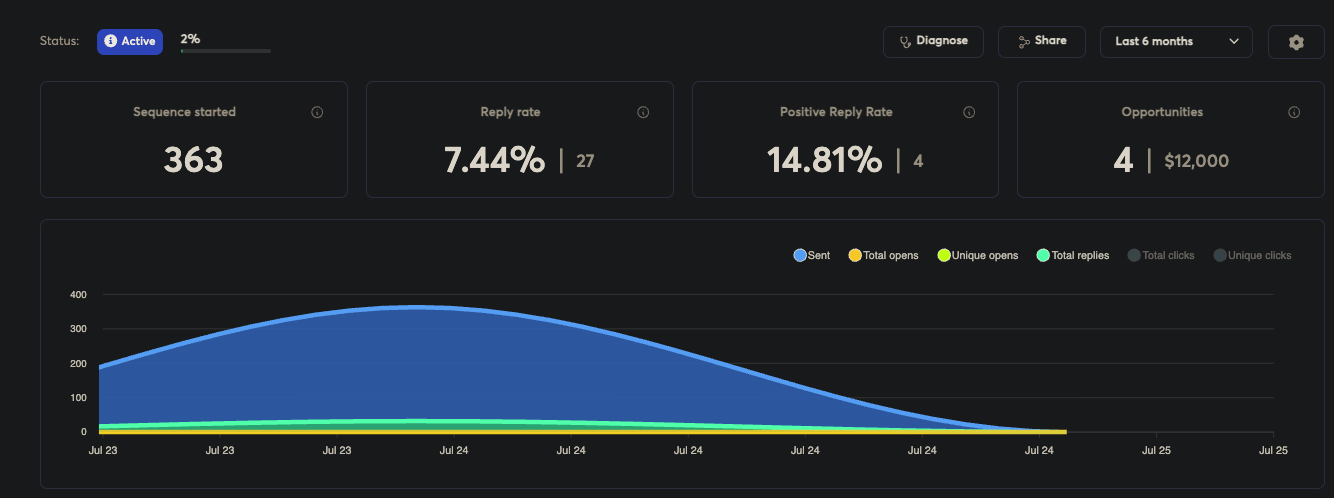Click the 363 sequence started value
This screenshot has height=498, width=1334.
[x=193, y=160]
